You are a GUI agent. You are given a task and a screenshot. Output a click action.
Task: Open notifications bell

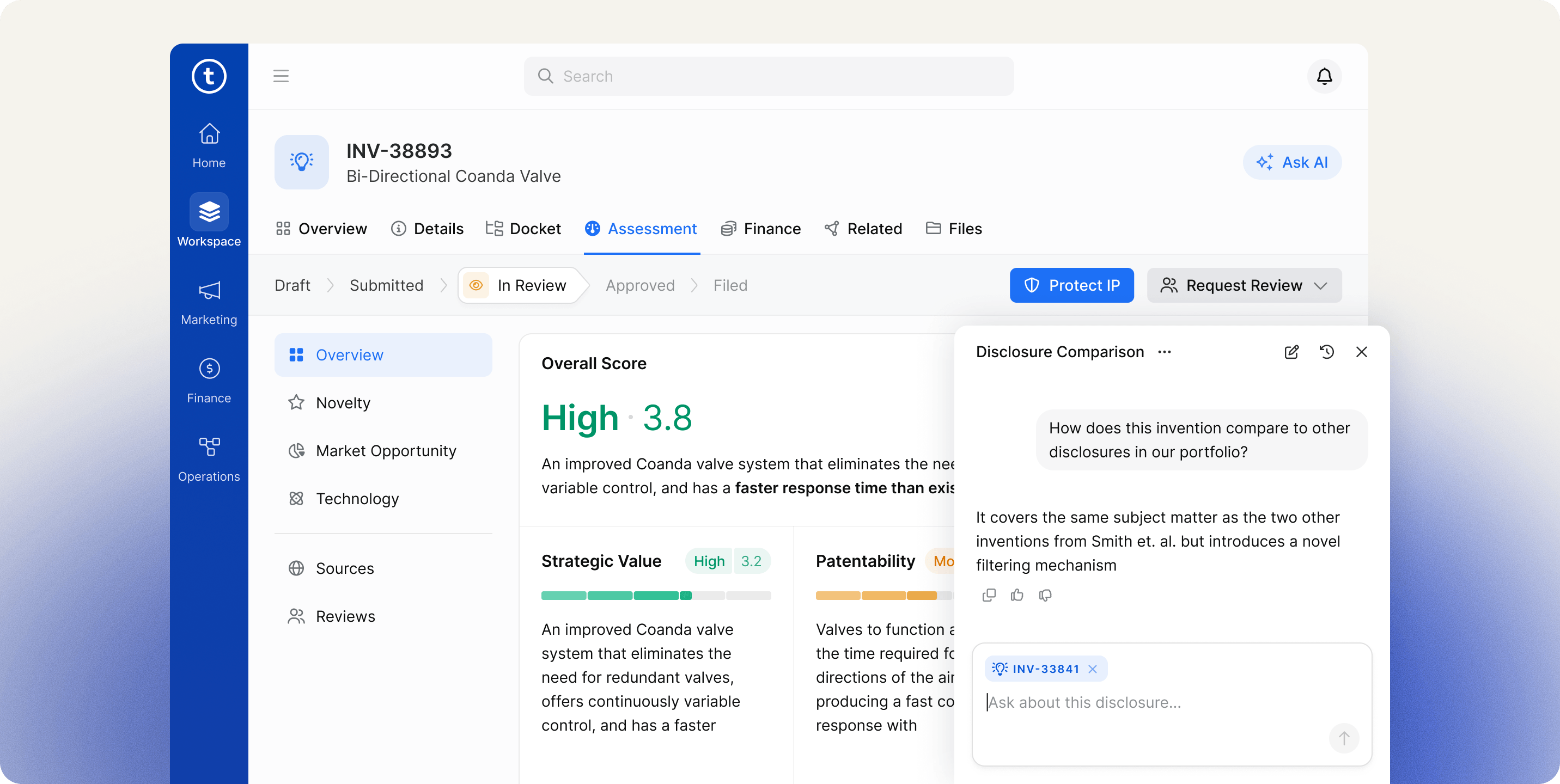(x=1325, y=76)
